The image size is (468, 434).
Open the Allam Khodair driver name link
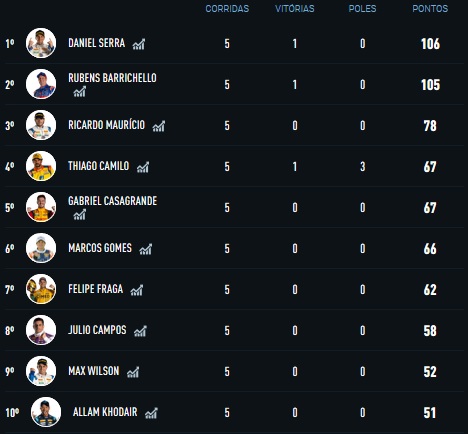point(105,412)
